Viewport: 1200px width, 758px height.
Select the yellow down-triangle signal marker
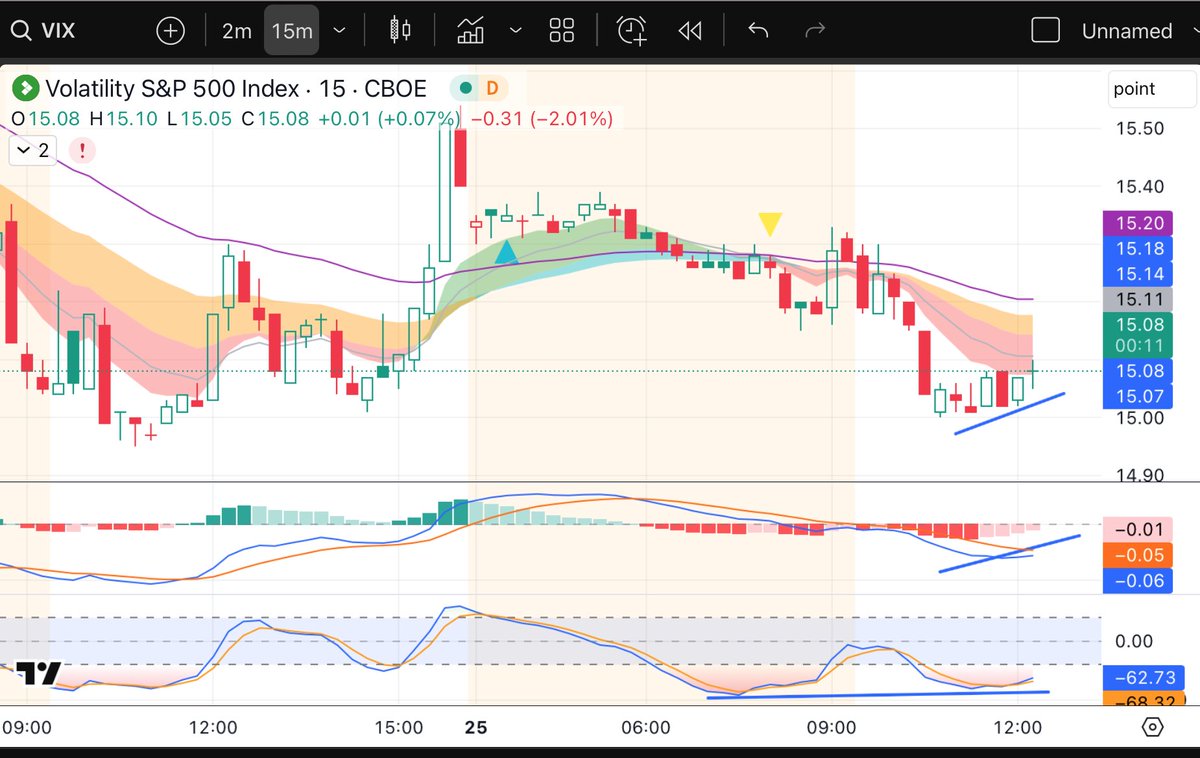pyautogui.click(x=769, y=223)
